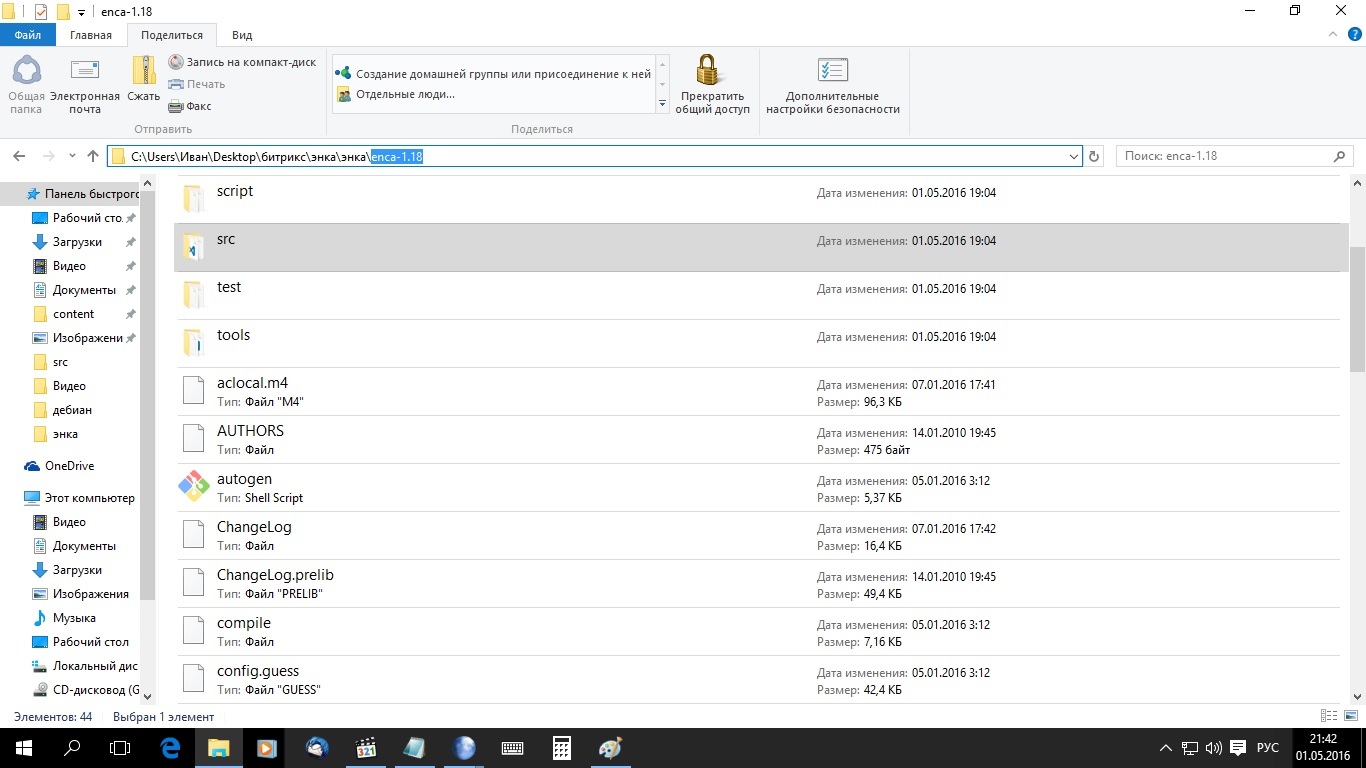Expand the share list dropdown arrow
The height and width of the screenshot is (768, 1366).
tap(662, 104)
